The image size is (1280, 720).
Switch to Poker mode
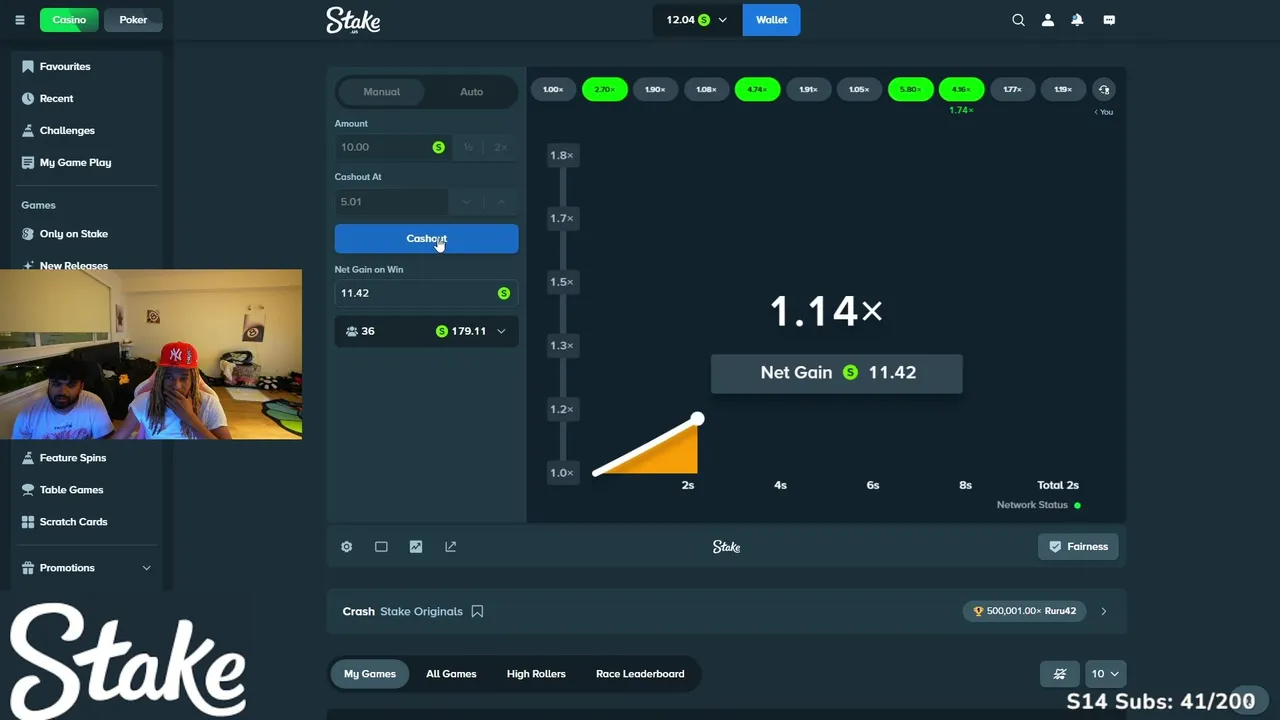[x=133, y=20]
